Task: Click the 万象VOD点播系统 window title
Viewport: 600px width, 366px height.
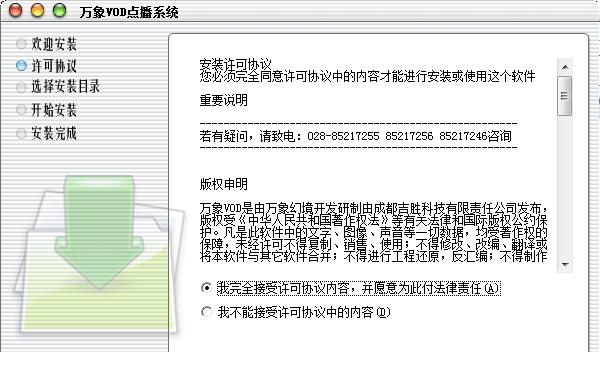Action: pyautogui.click(x=129, y=12)
